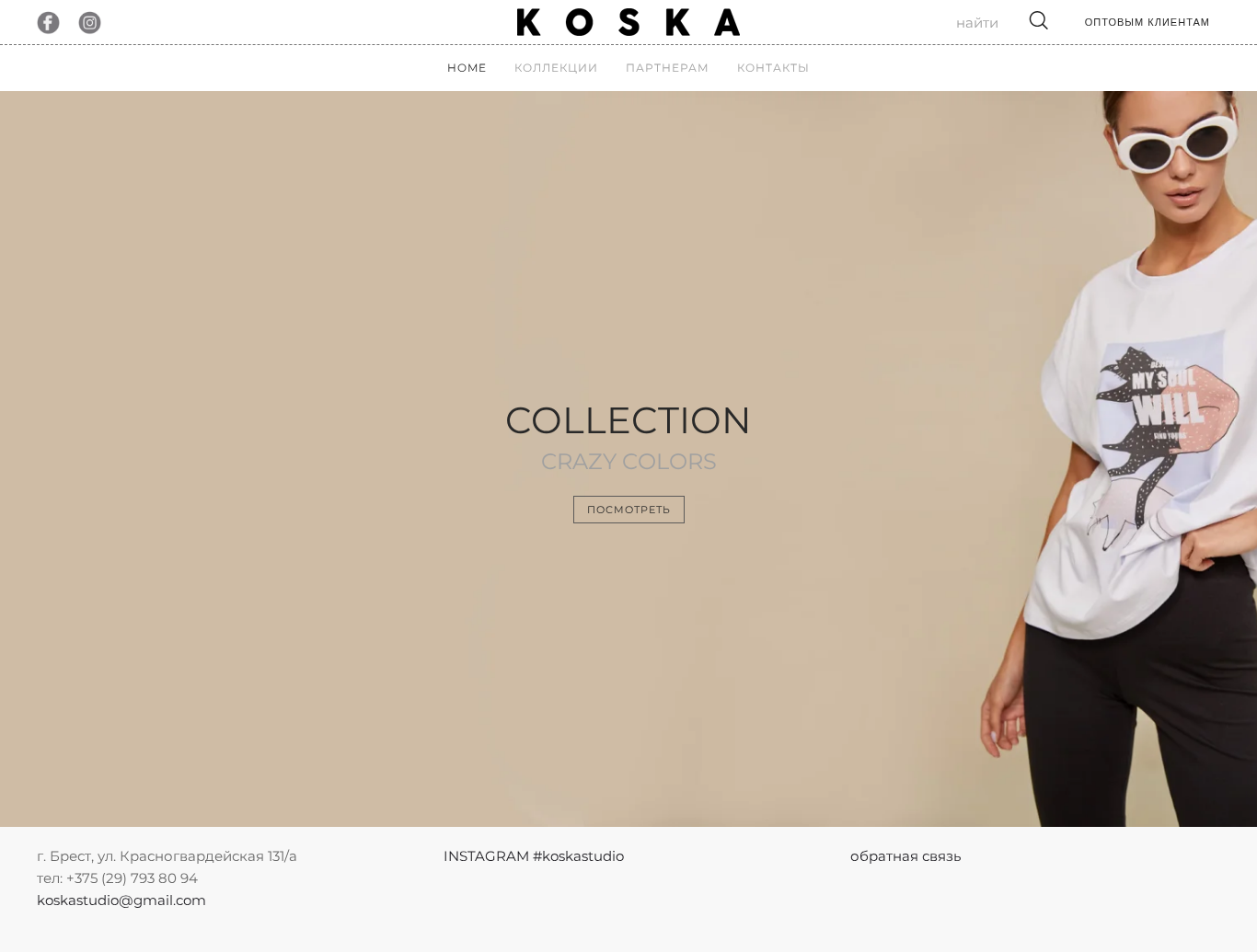Viewport: 1257px width, 952px height.
Task: Open the КОНТАКТЫ menu item
Action: 773,68
